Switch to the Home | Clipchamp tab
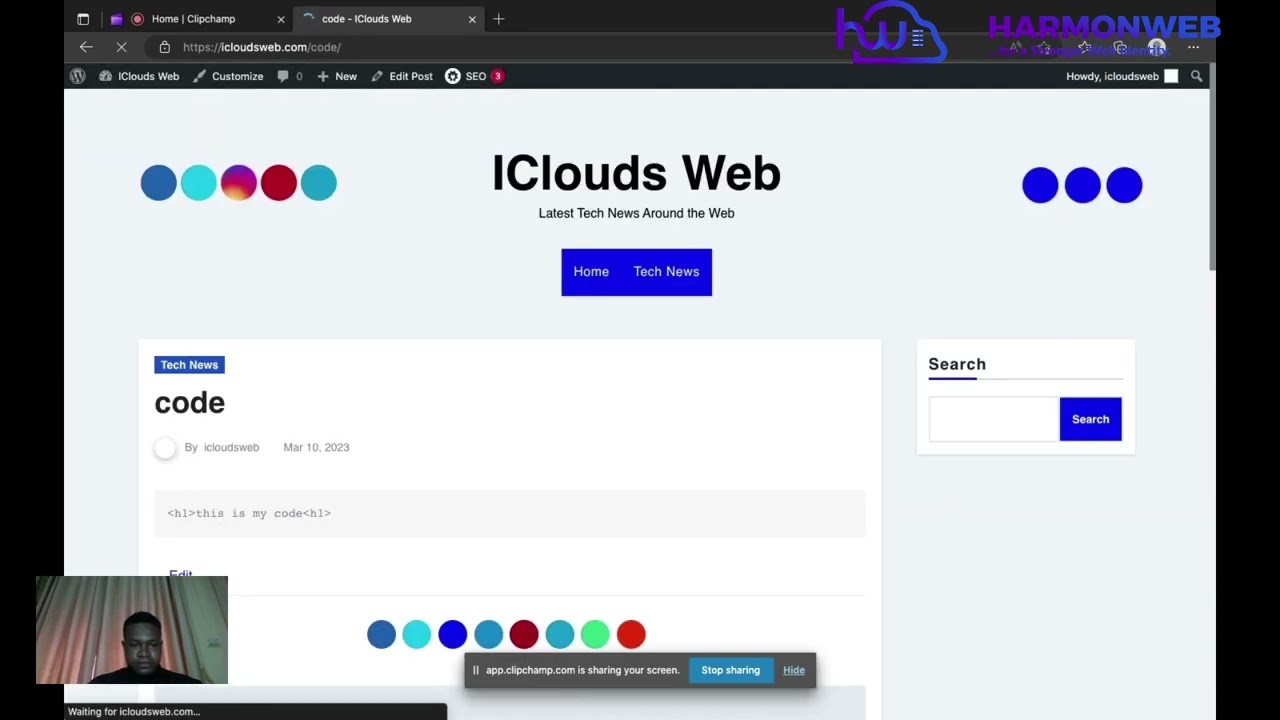 point(193,19)
